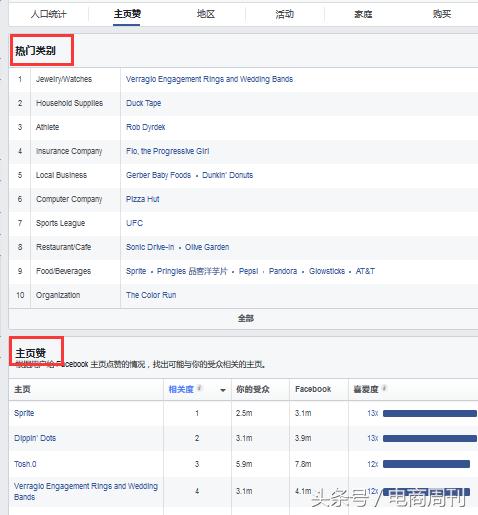Click the 5.9m audience value for Tosh.0

pos(244,464)
